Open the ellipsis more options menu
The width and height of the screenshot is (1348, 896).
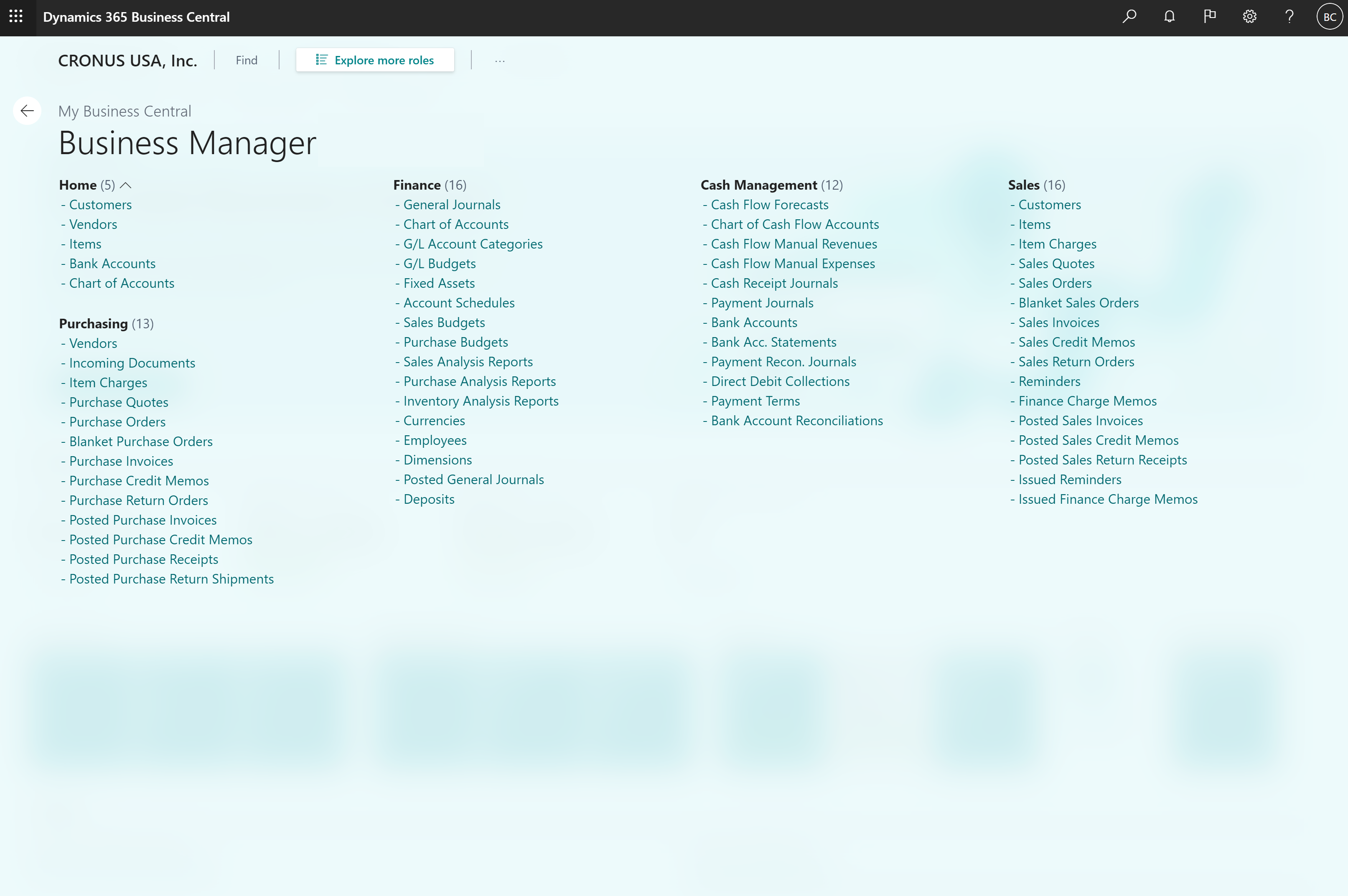tap(500, 60)
